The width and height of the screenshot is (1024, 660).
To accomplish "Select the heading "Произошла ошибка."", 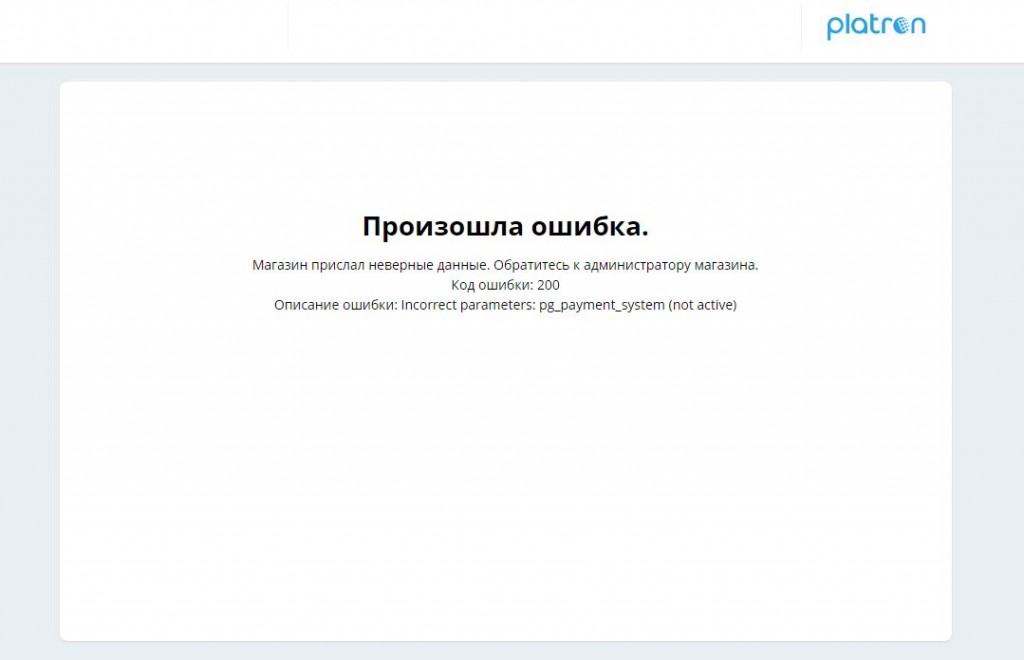I will 505,227.
